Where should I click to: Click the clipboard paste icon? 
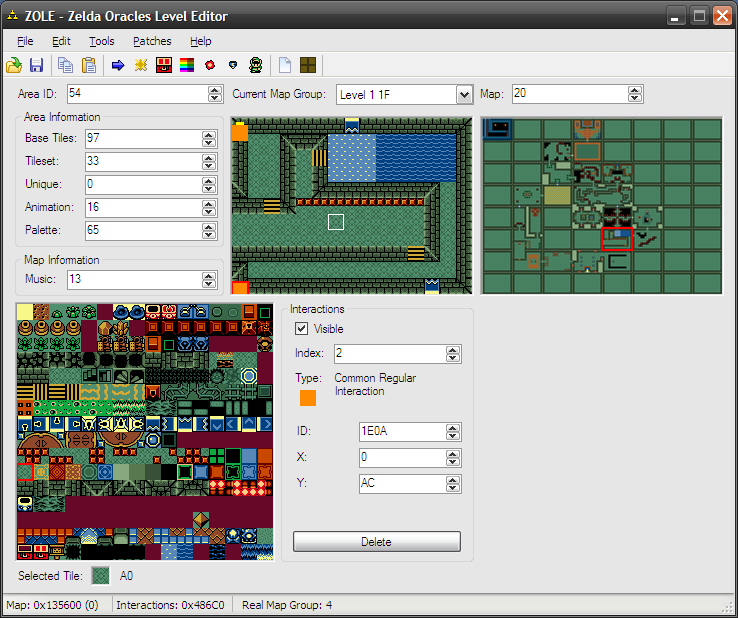89,66
